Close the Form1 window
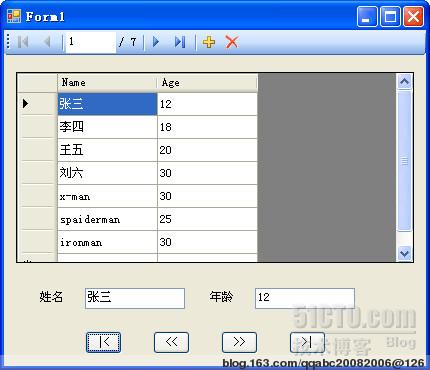Image resolution: width=430 pixels, height=370 pixels. (x=413, y=16)
